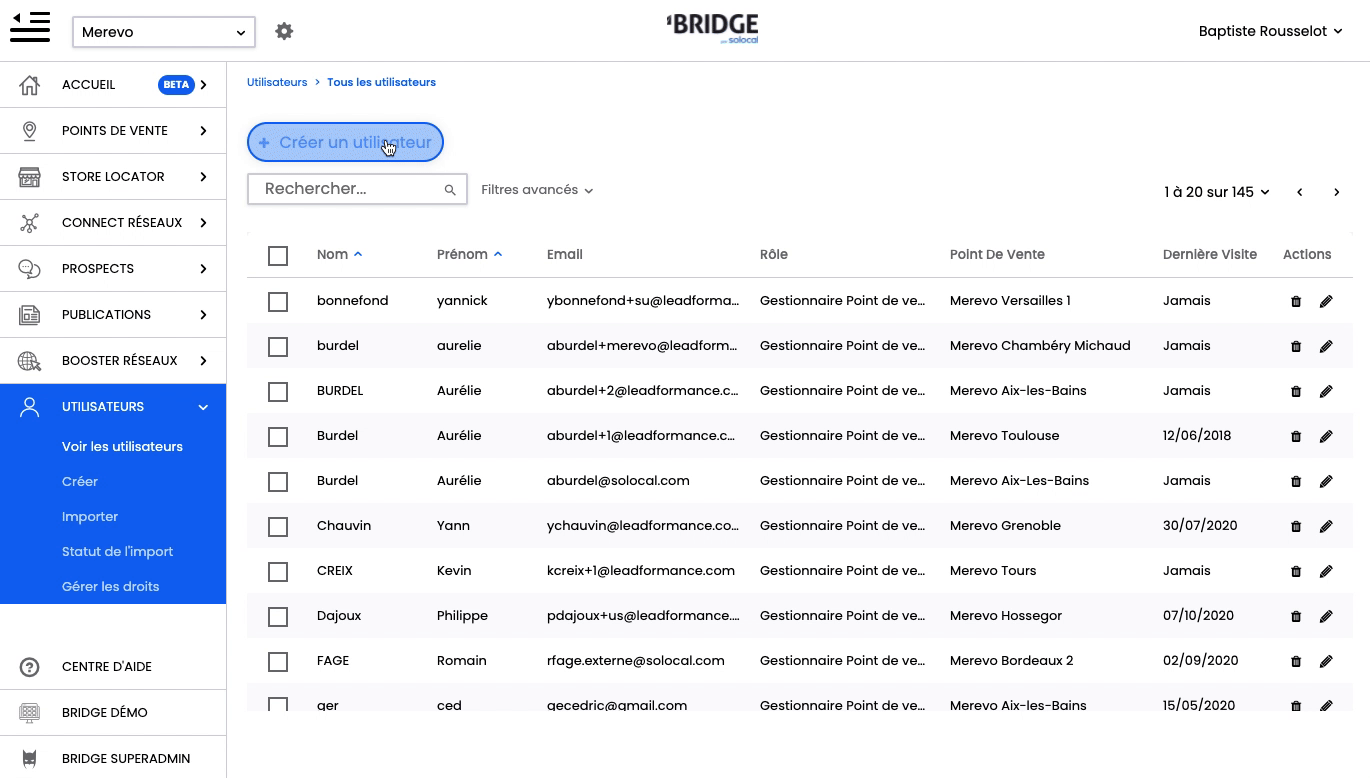This screenshot has width=1370, height=778.
Task: Edit user FAGE with pencil icon
Action: point(1326,661)
